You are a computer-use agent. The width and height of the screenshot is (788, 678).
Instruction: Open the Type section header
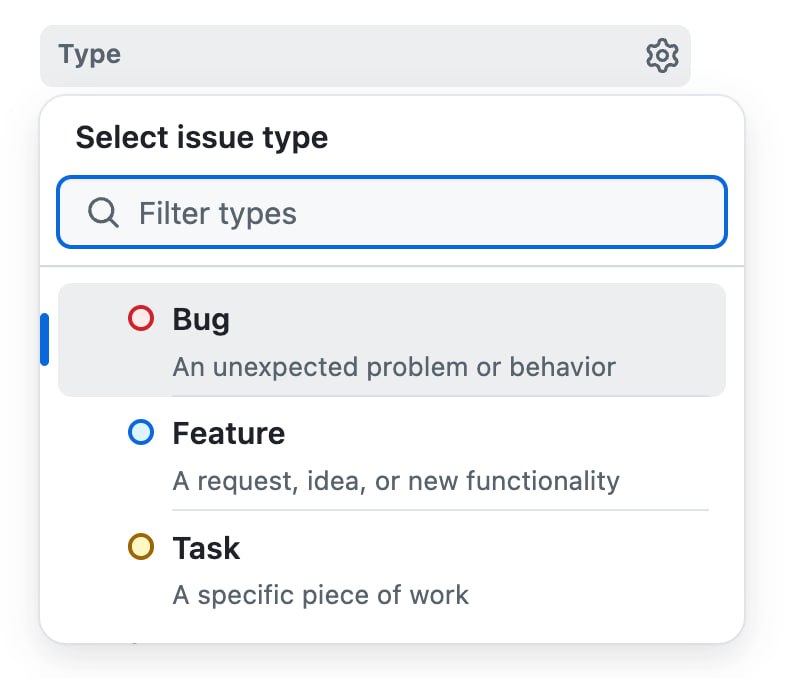coord(365,56)
